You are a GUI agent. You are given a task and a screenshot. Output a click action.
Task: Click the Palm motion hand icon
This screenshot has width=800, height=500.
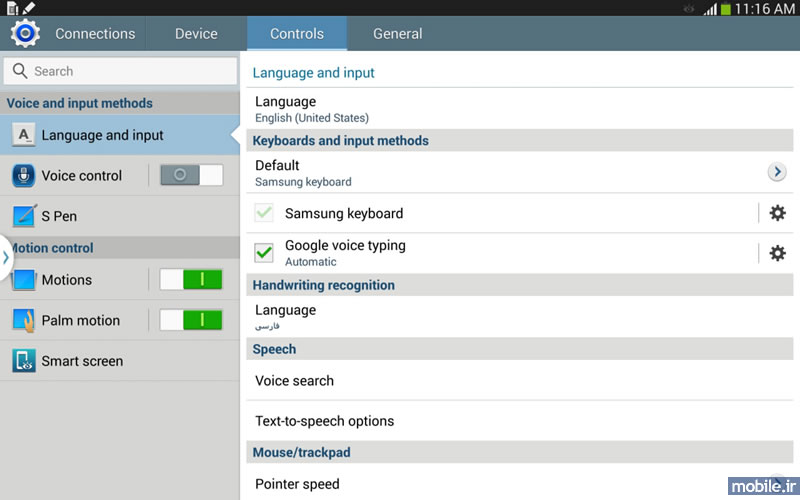click(24, 320)
